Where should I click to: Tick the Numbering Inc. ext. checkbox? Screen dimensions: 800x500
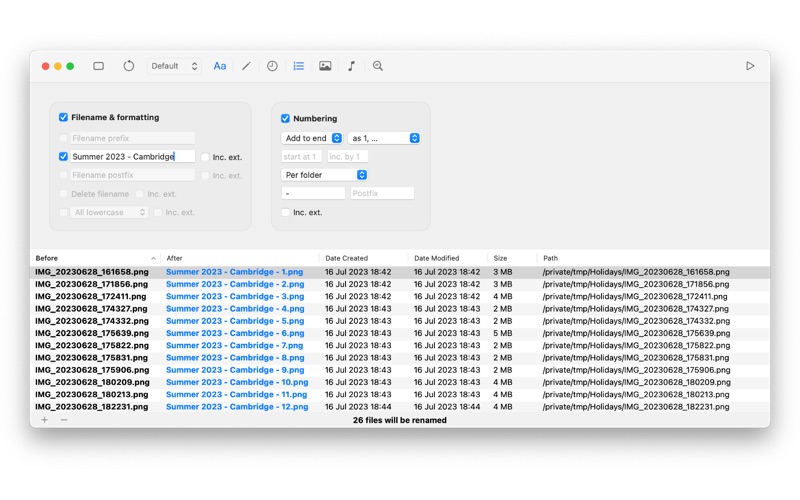click(x=285, y=212)
